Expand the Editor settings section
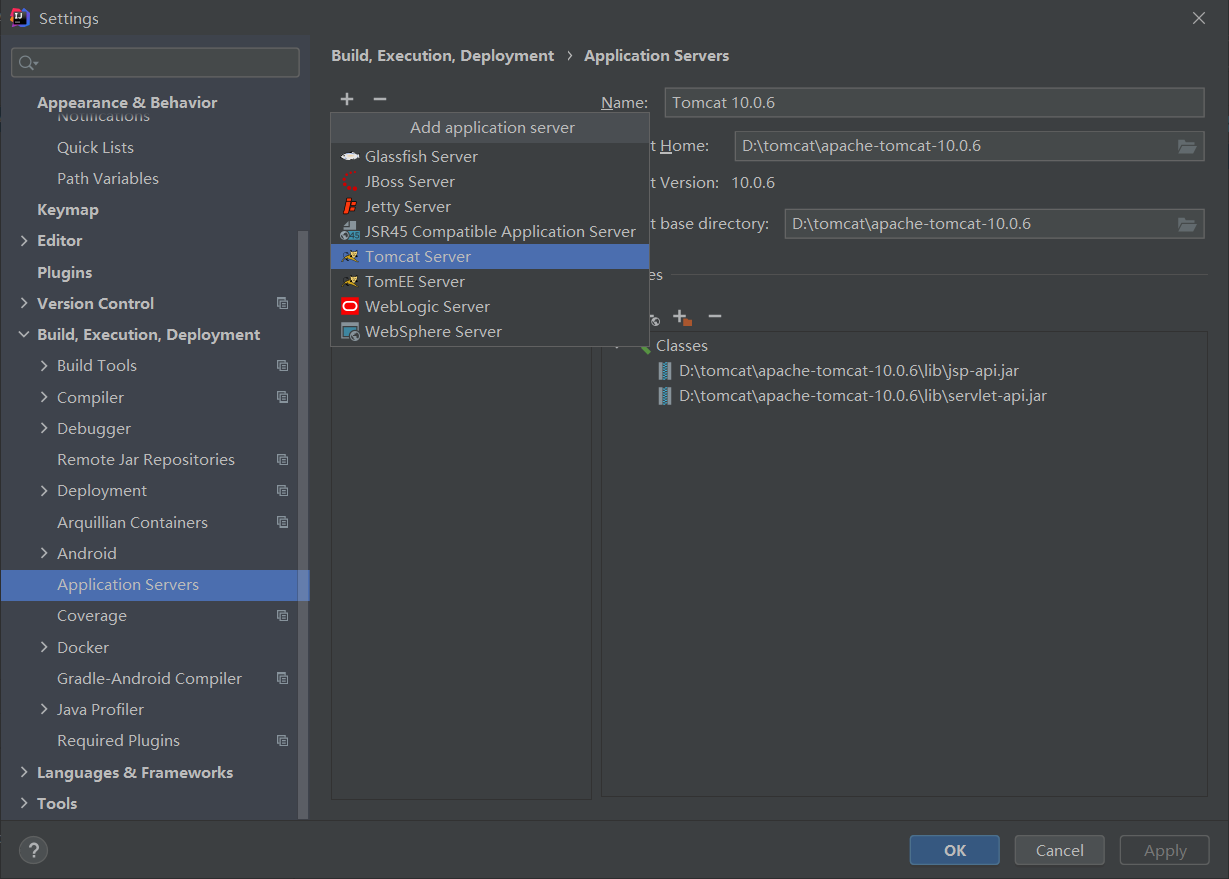Viewport: 1229px width, 879px height. click(x=24, y=241)
